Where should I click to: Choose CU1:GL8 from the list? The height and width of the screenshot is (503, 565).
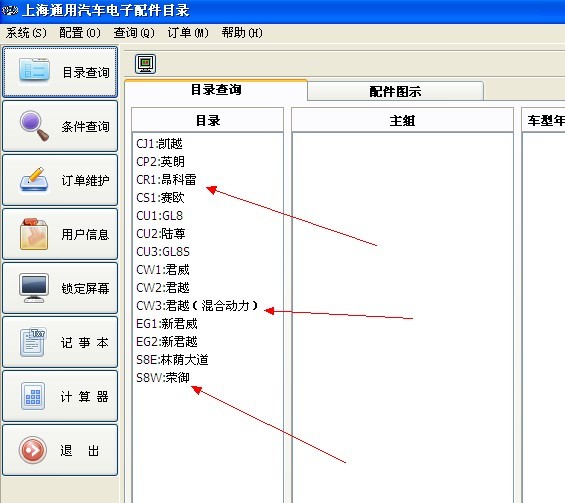[x=160, y=215]
